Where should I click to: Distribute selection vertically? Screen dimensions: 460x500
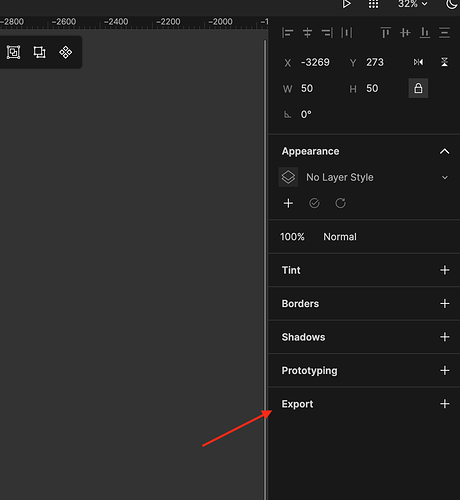pos(444,33)
